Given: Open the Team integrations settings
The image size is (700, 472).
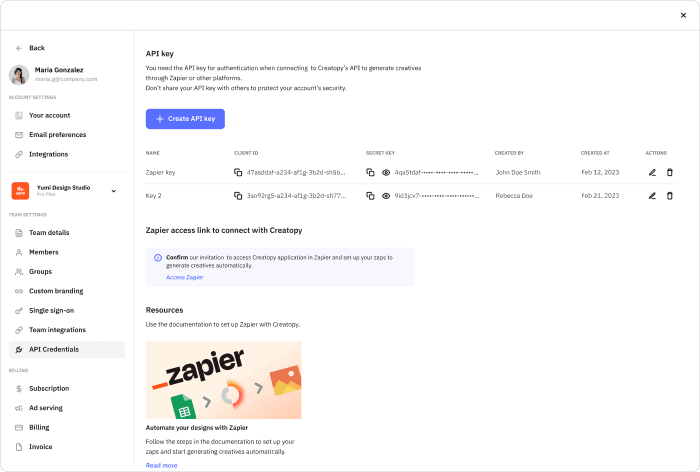Looking at the screenshot, I should coord(57,330).
